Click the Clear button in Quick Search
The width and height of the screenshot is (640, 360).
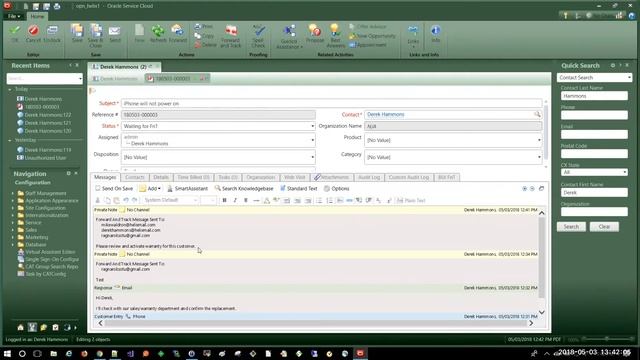tap(604, 227)
